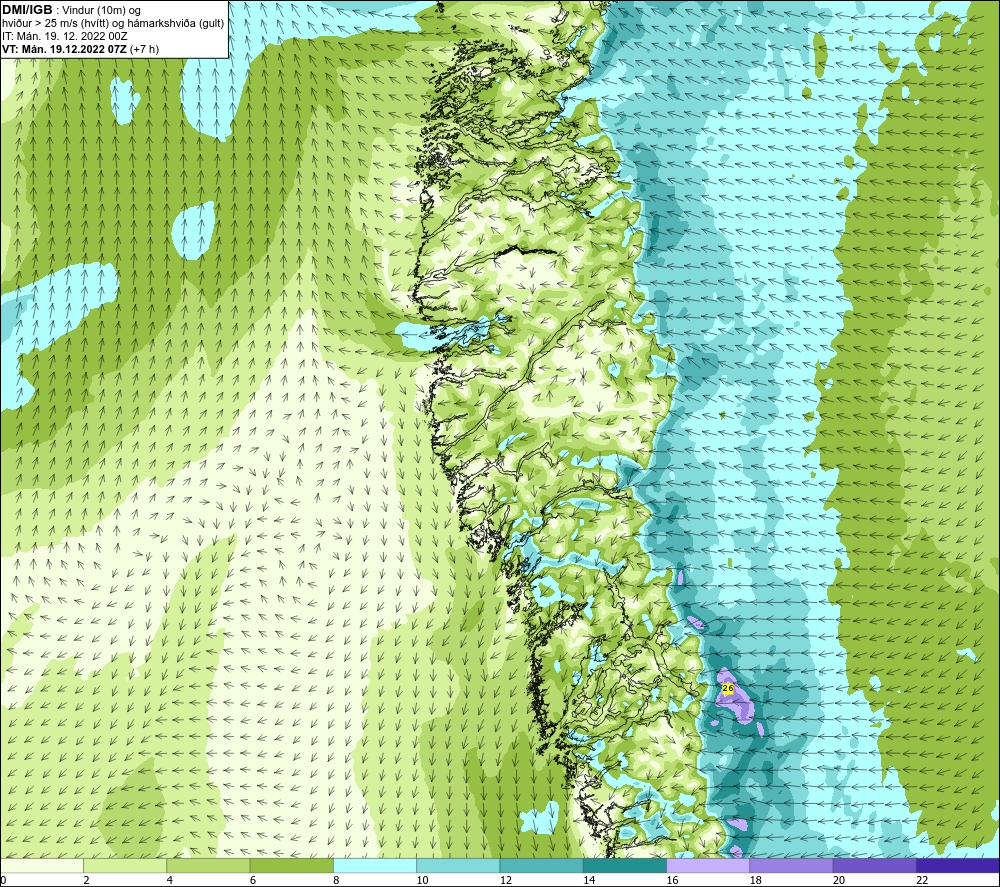Select the legend swatch between 10 and 12
This screenshot has height=887, width=1000.
point(458,865)
